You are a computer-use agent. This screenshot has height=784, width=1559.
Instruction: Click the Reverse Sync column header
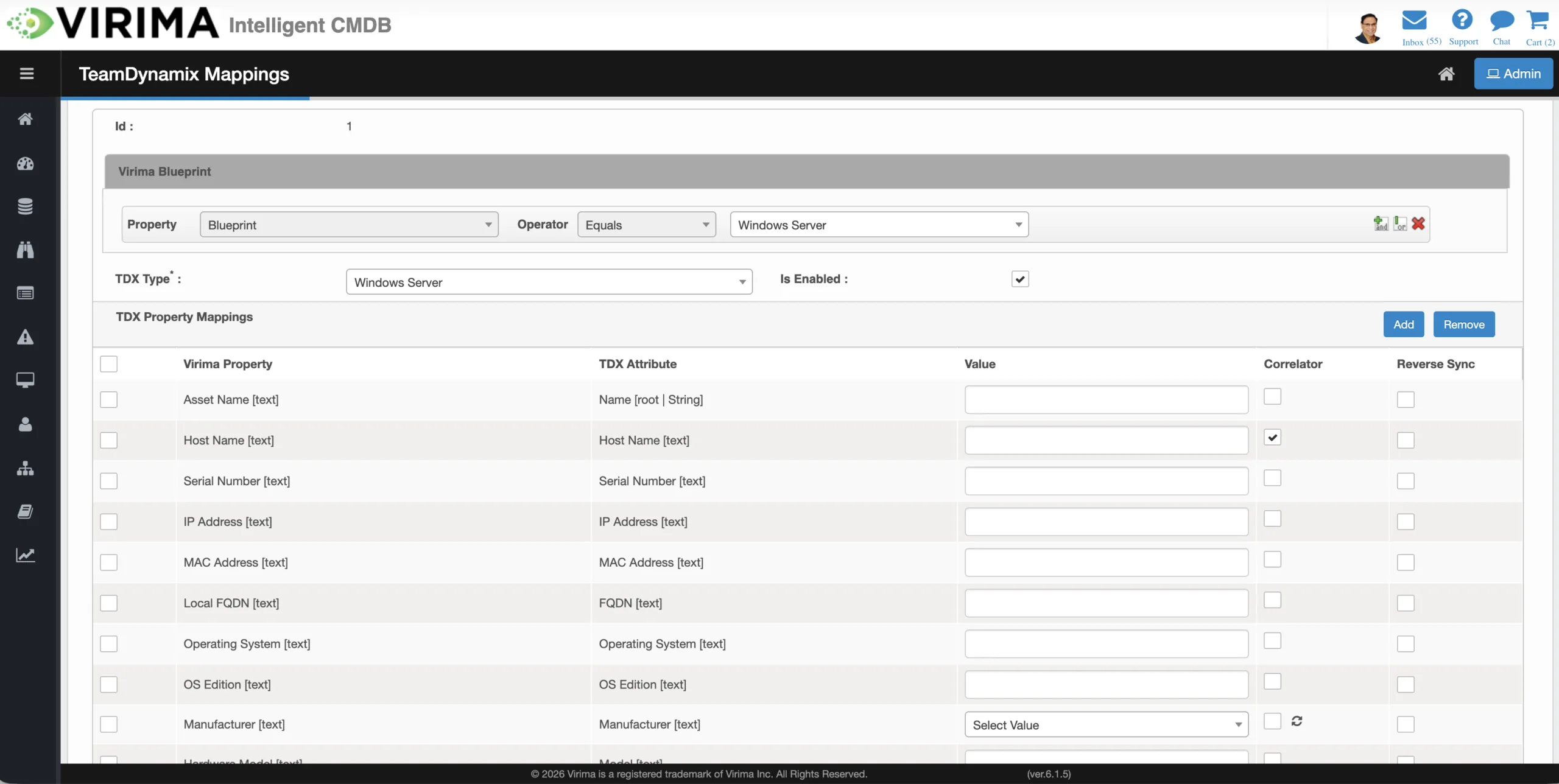[1435, 364]
